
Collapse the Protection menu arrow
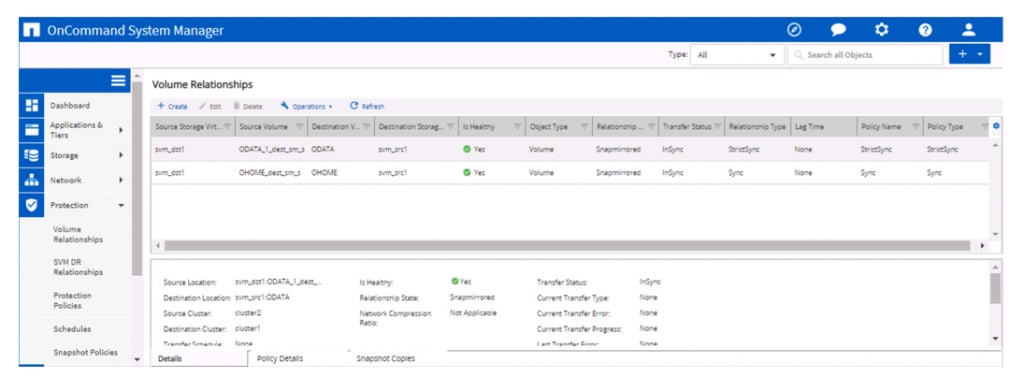pos(121,205)
